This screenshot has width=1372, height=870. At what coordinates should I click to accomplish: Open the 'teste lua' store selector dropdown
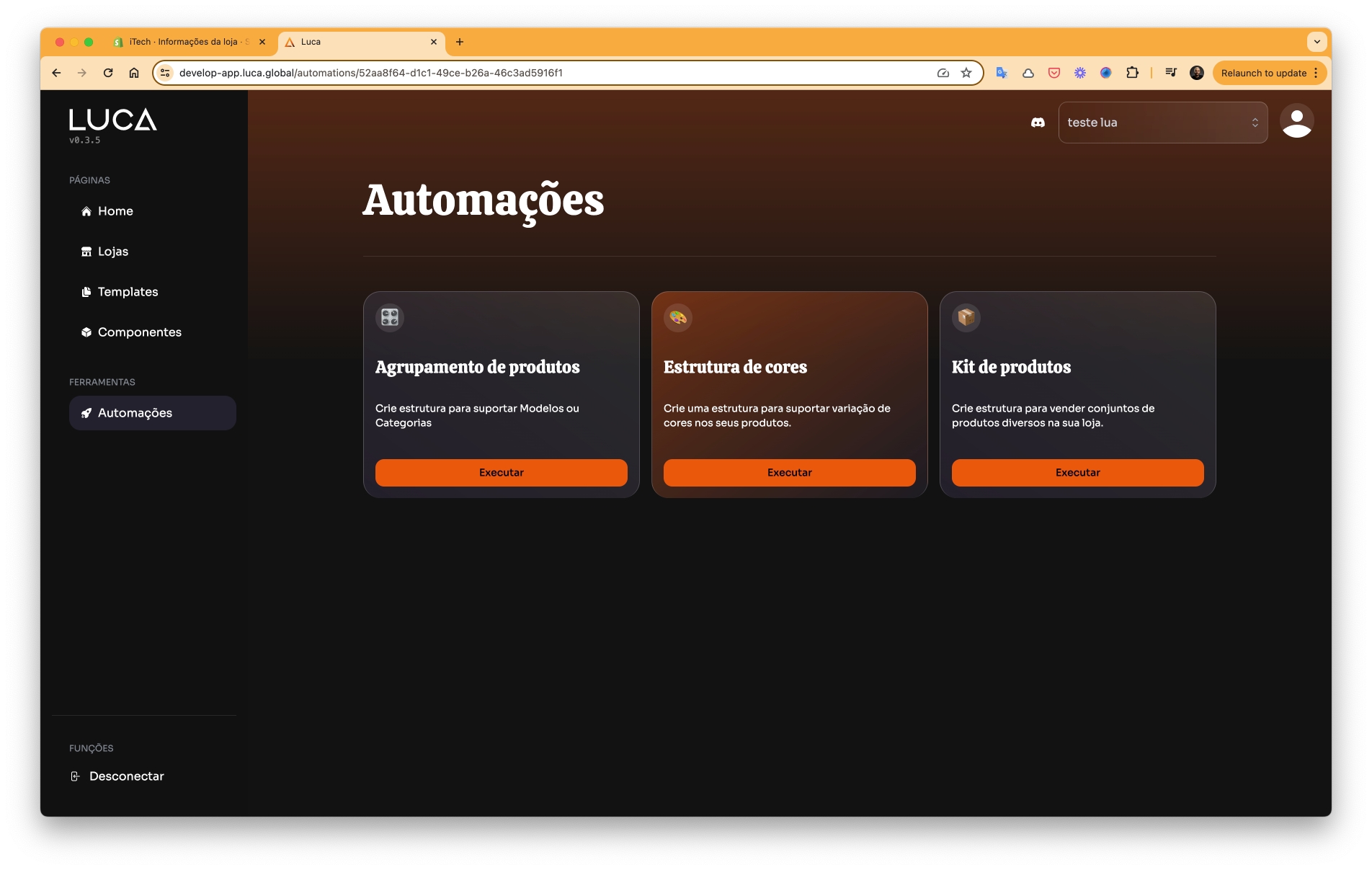1162,123
